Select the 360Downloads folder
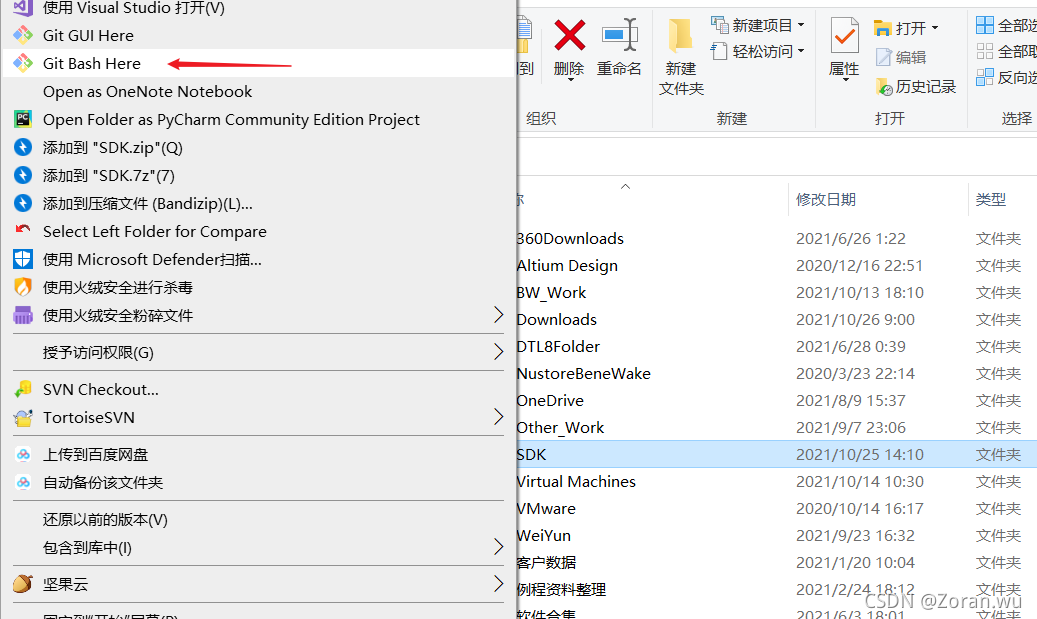1037x619 pixels. (570, 238)
